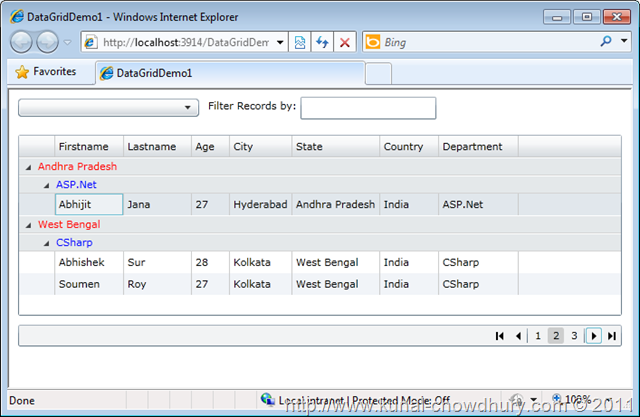The height and width of the screenshot is (417, 640).
Task: Open a new browser tab
Action: click(378, 73)
